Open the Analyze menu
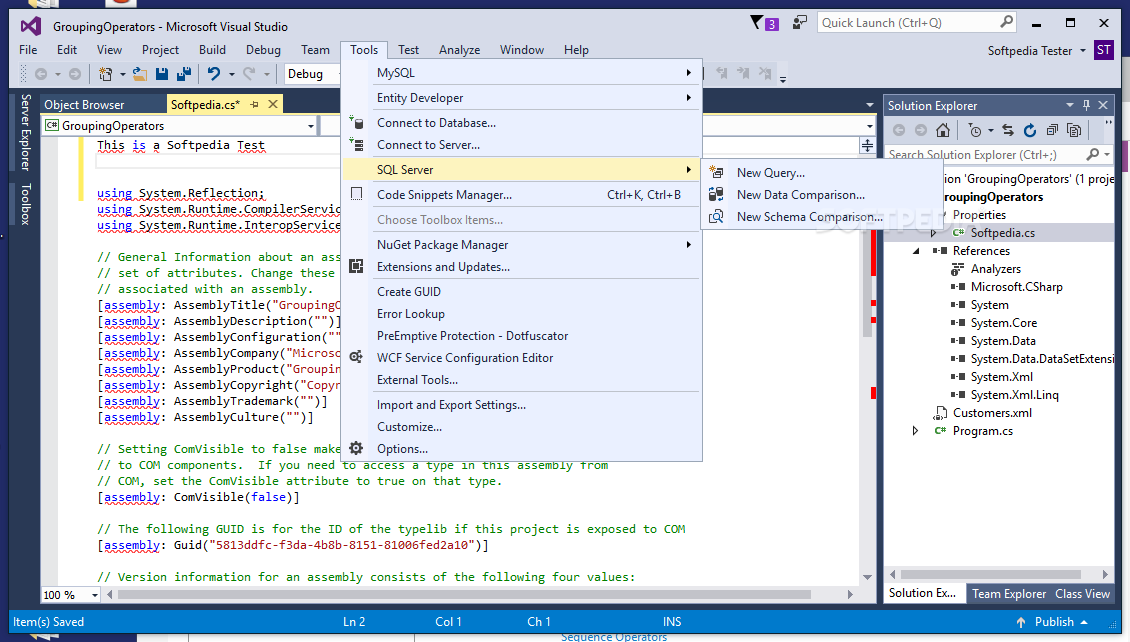Viewport: 1130px width, 642px height. tap(459, 50)
